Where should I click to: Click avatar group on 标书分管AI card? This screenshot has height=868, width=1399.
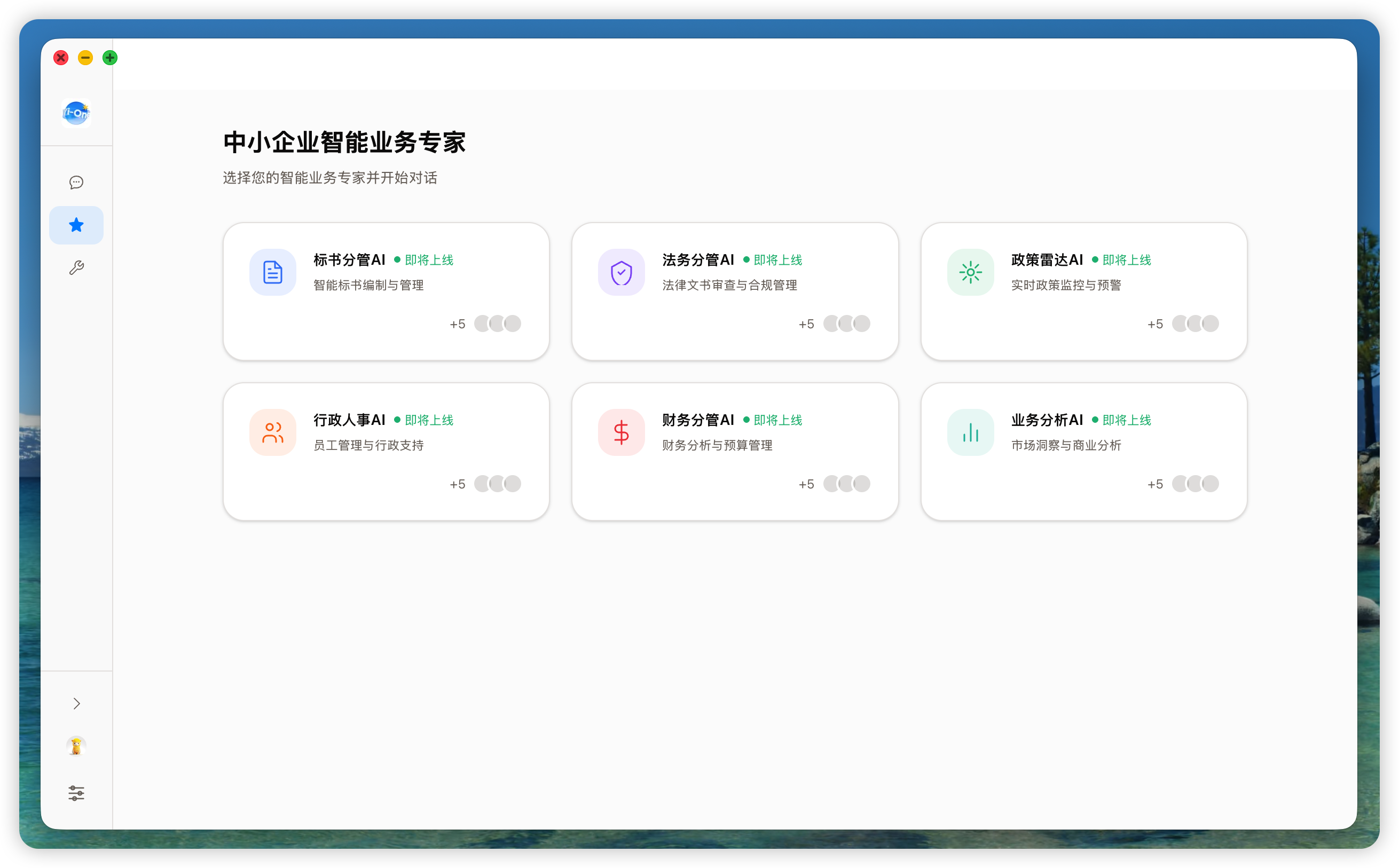point(498,324)
